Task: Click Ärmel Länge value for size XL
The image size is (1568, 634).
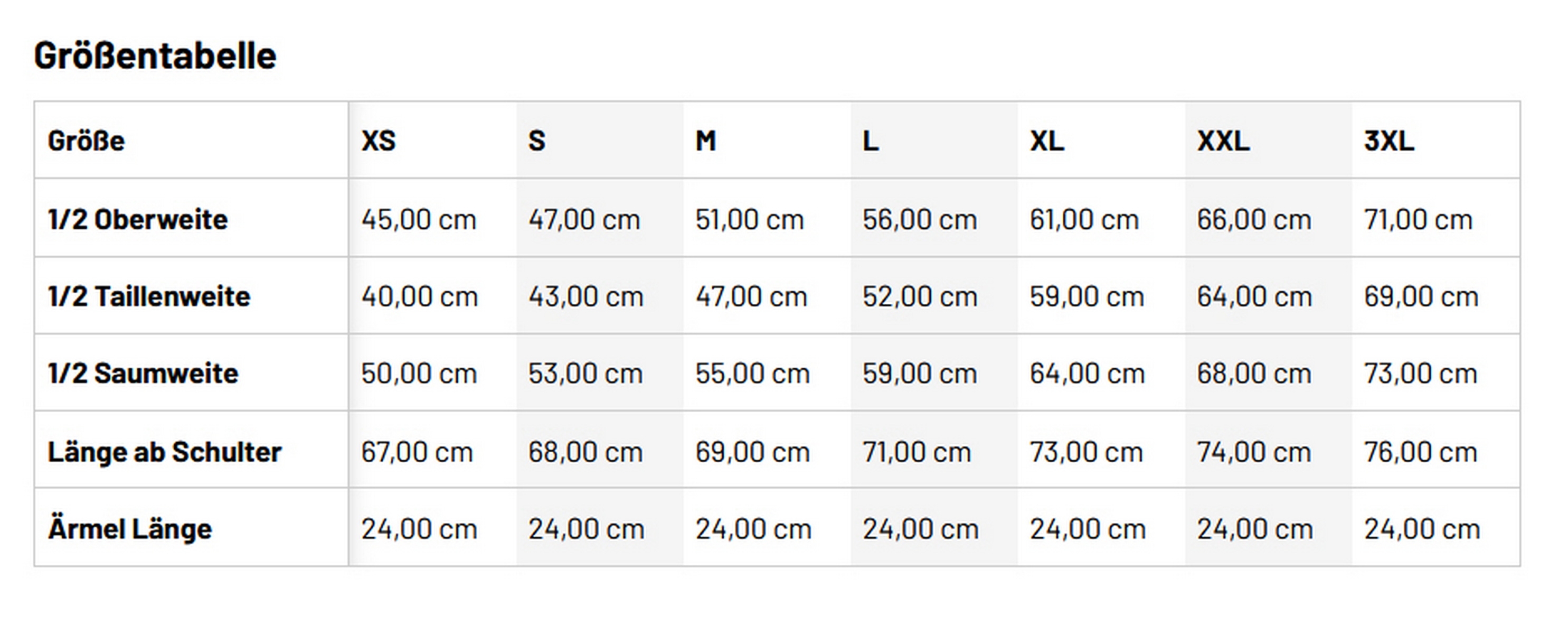Action: 1088,529
